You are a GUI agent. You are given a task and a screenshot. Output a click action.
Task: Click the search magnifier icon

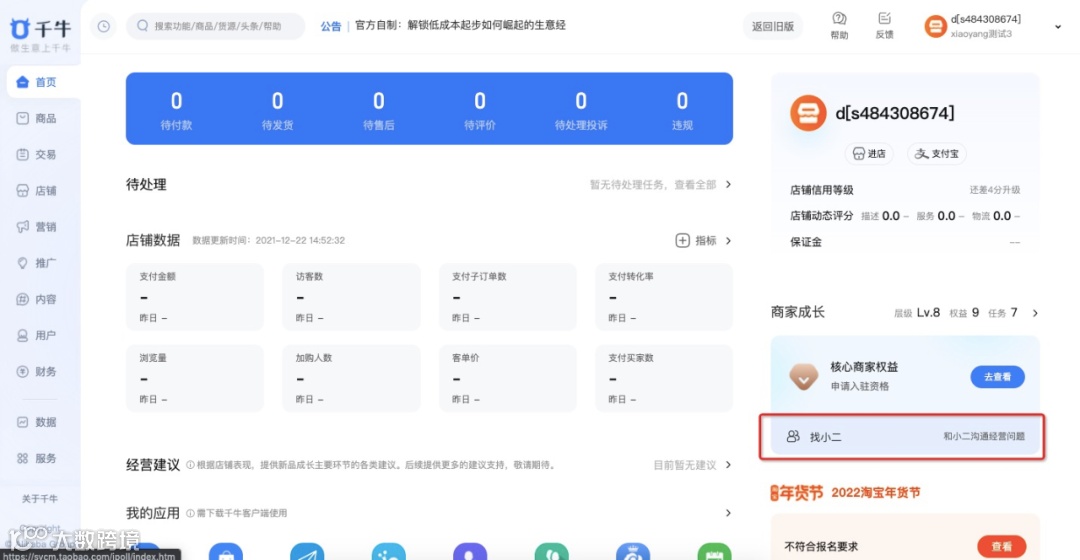[x=143, y=25]
